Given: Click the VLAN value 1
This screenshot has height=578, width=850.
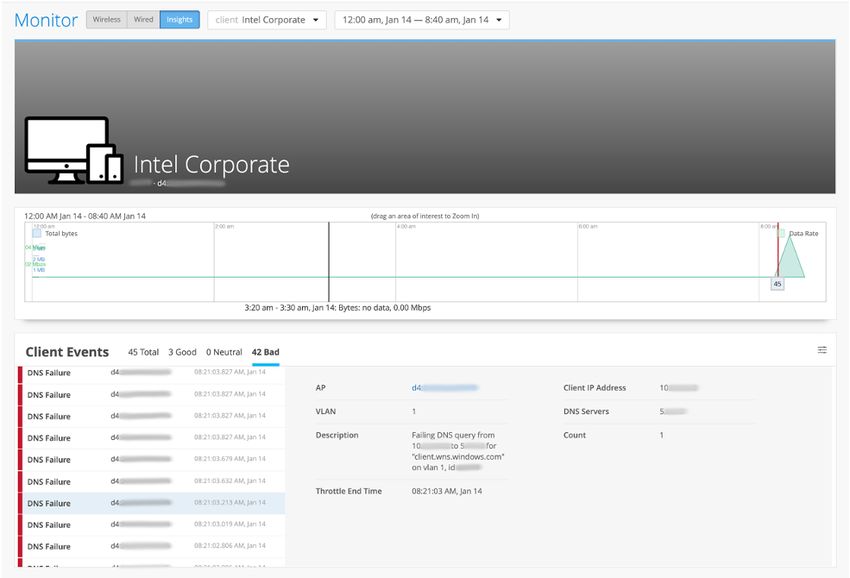Looking at the screenshot, I should tap(414, 412).
